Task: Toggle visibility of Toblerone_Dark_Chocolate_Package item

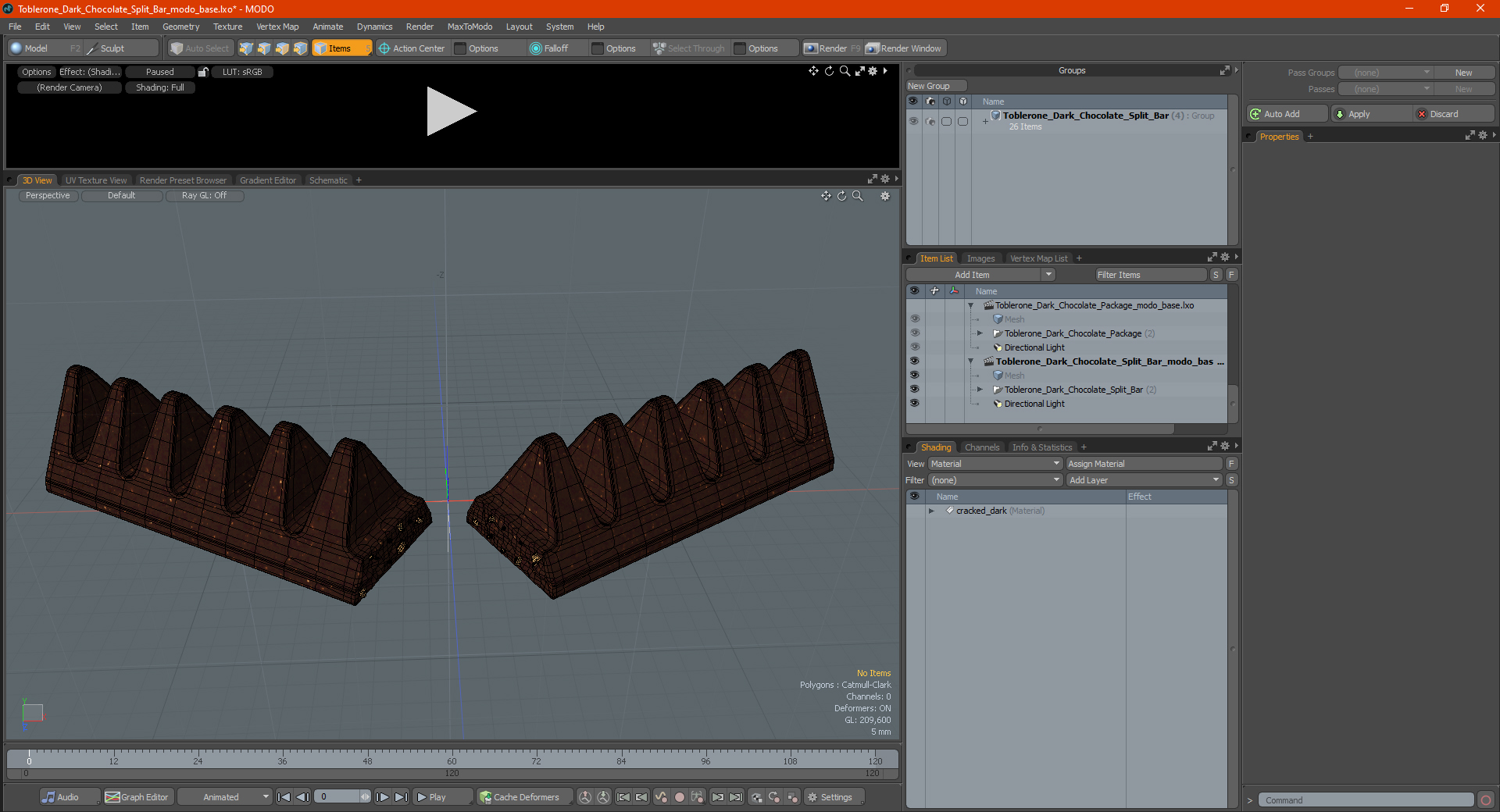Action: (914, 333)
